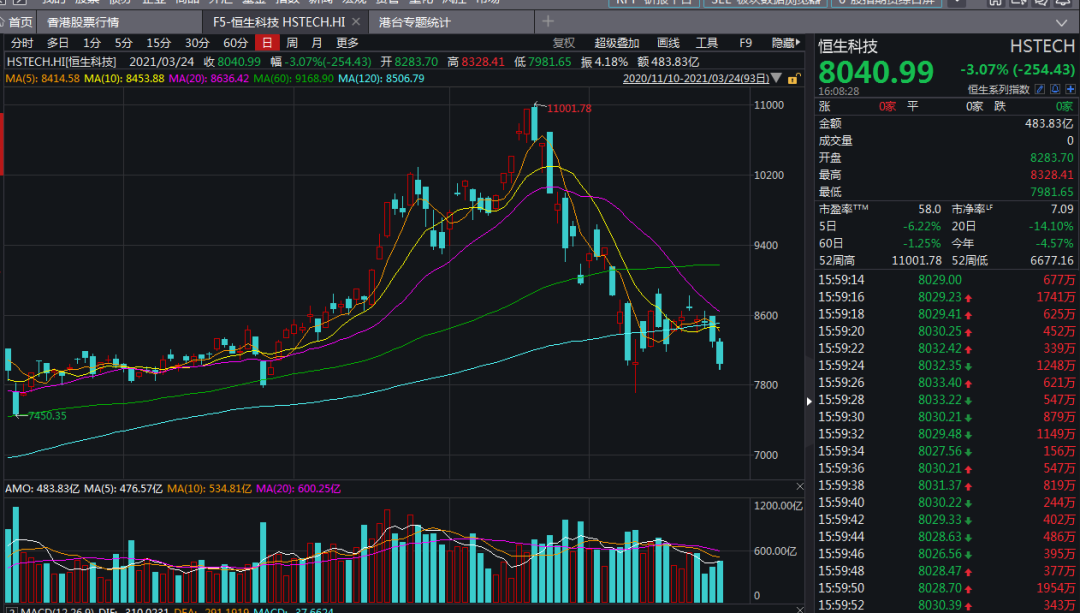Click the AMO MA(10): 534.81亿 label

(209, 488)
